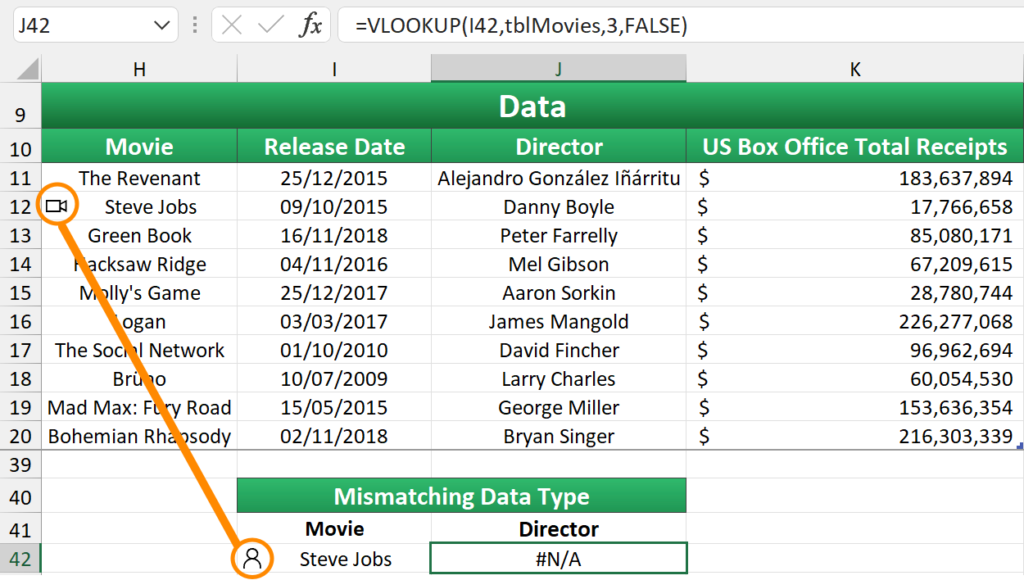Click the Enter checkmark formula bar icon
The image size is (1024, 580).
coord(270,26)
